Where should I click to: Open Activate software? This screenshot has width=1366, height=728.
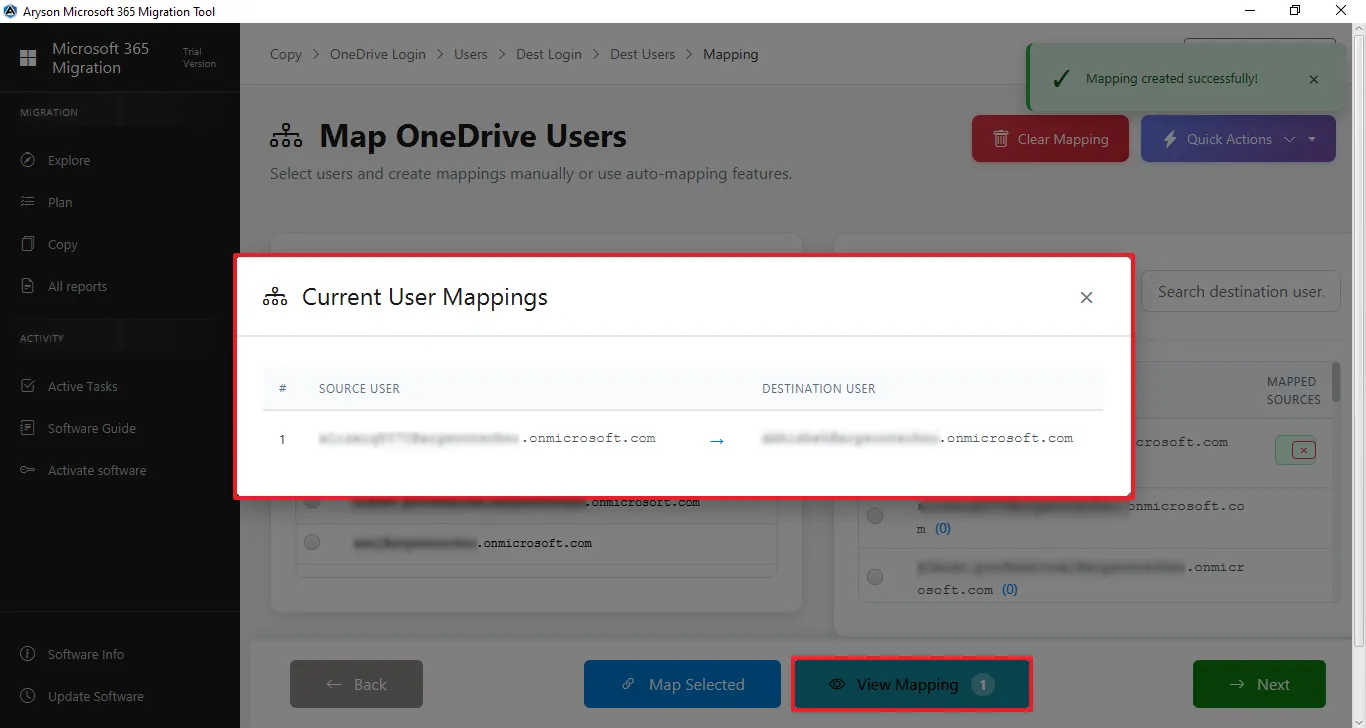[x=96, y=470]
